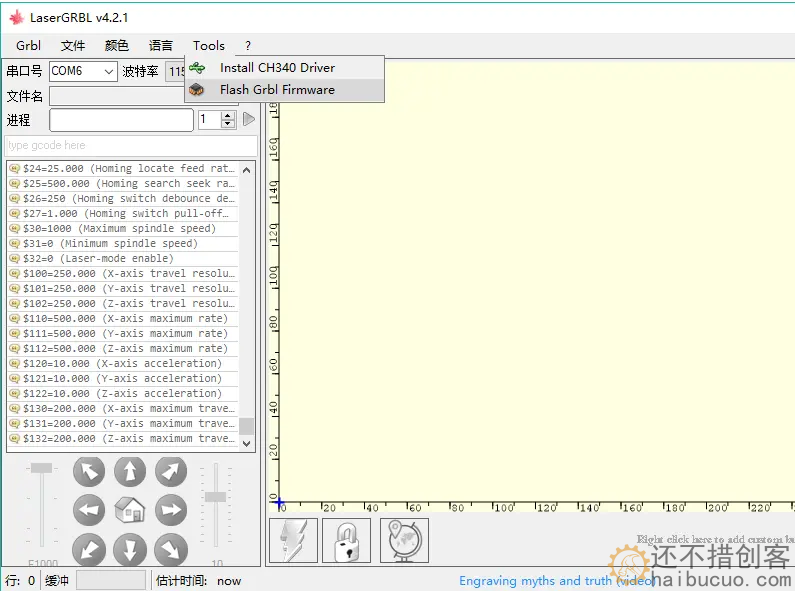Image resolution: width=795 pixels, height=591 pixels.
Task: Jog diagonally down-left arrow button
Action: [89, 549]
